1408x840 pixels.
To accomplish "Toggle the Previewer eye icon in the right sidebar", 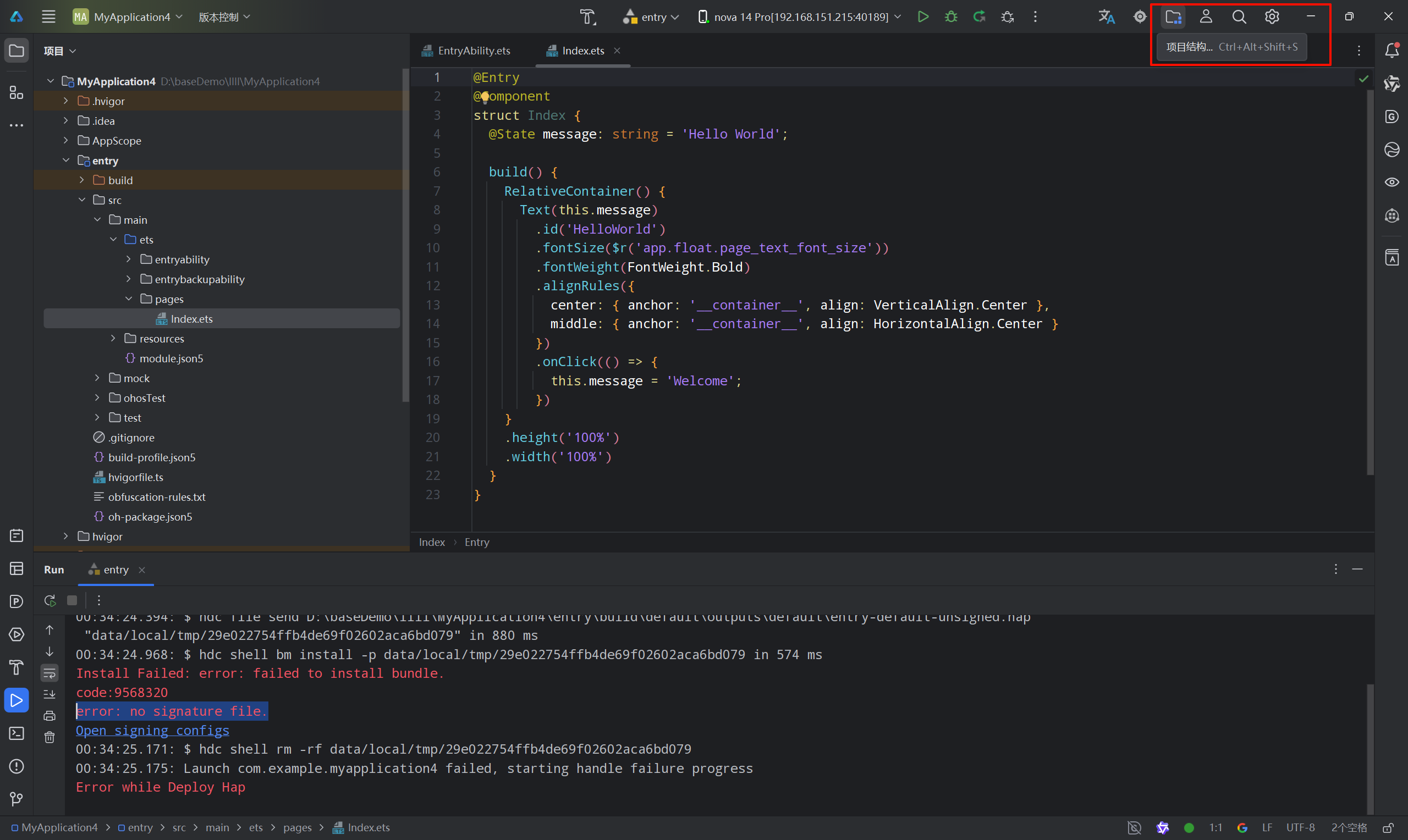I will pyautogui.click(x=1392, y=183).
